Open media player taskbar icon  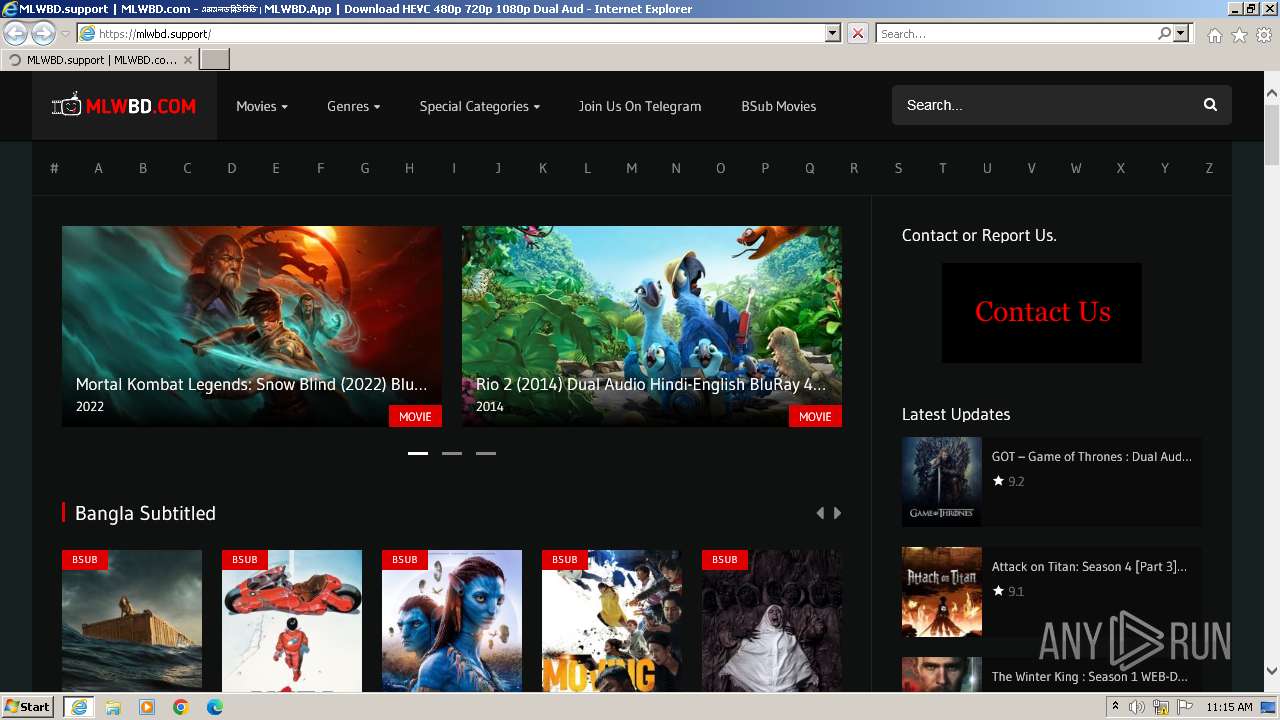pos(147,707)
